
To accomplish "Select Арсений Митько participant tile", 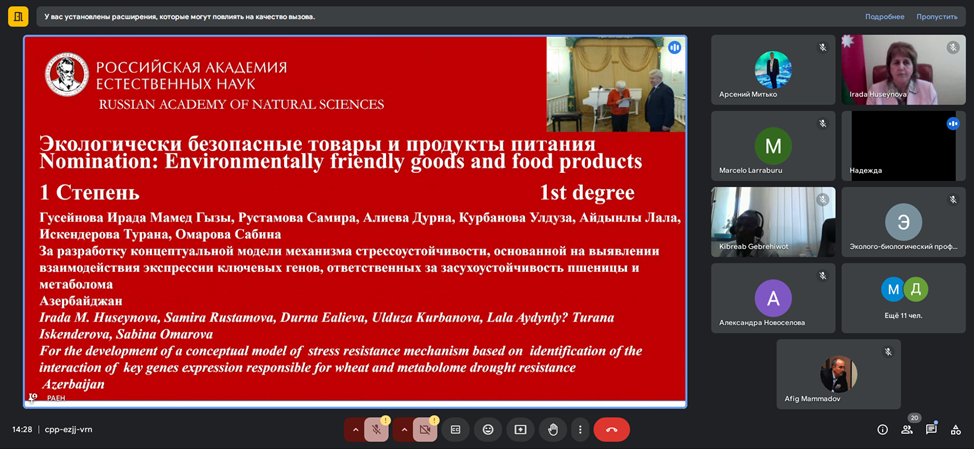I will [773, 70].
